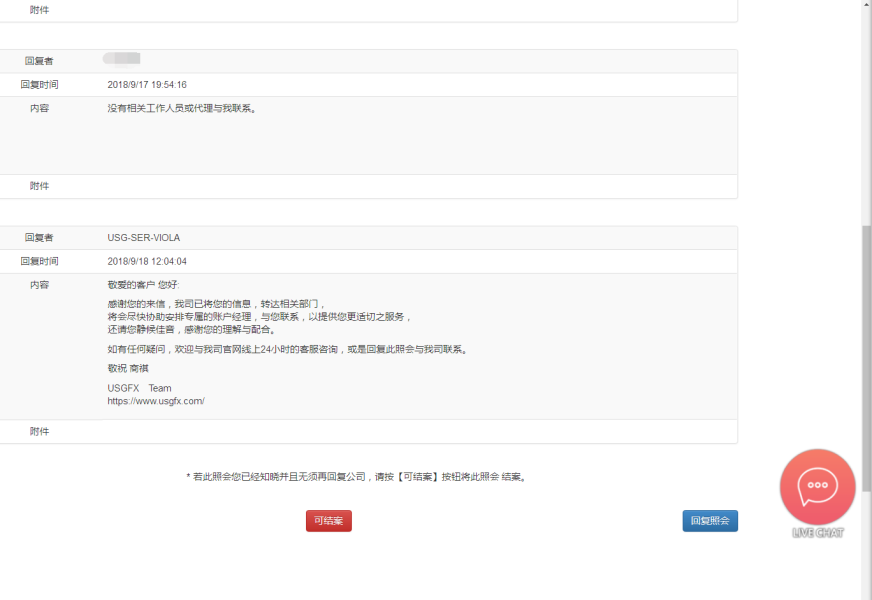The height and width of the screenshot is (600, 872).
Task: Open the Live Chat bubble icon
Action: click(x=817, y=486)
